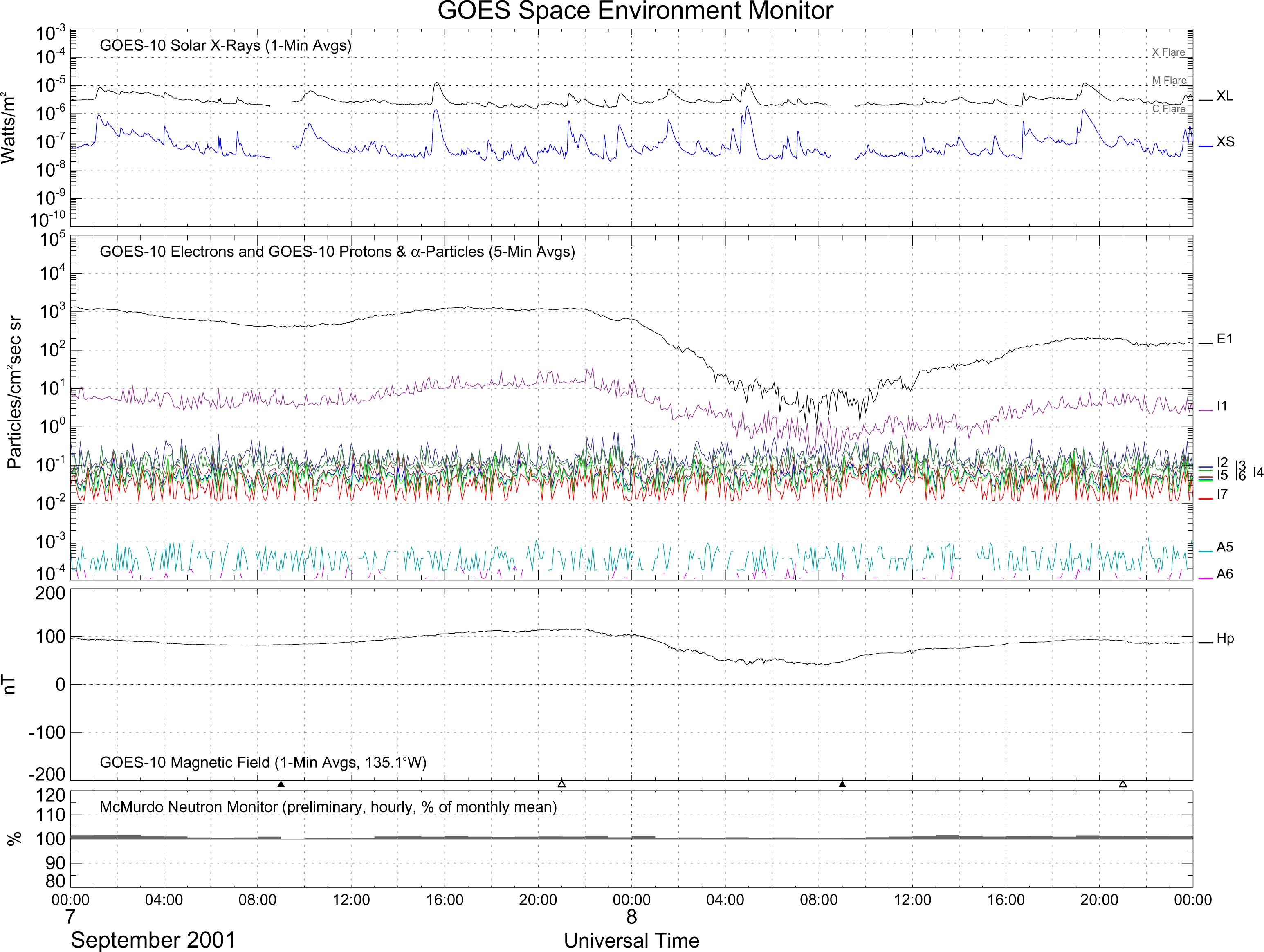The image size is (1264, 952).
Task: Select the purple I1 legend line swatch
Action: pyautogui.click(x=1205, y=411)
